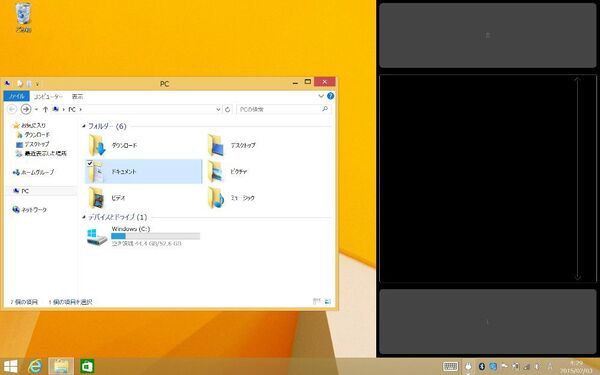
Task: Click the bottom virtual touchpad button
Action: [x=488, y=322]
